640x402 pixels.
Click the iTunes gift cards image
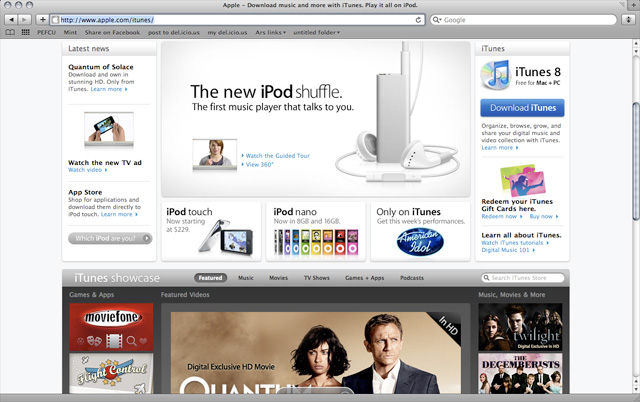click(x=522, y=180)
